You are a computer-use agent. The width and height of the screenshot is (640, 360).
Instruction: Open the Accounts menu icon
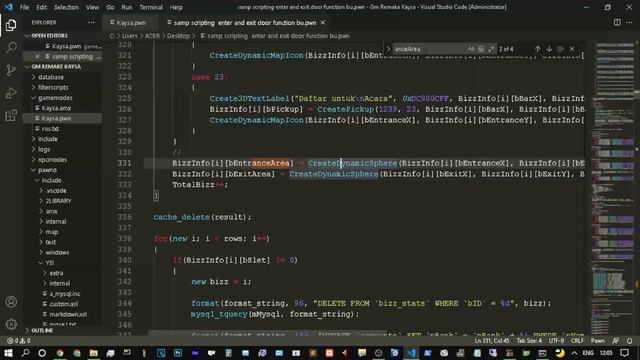11,302
